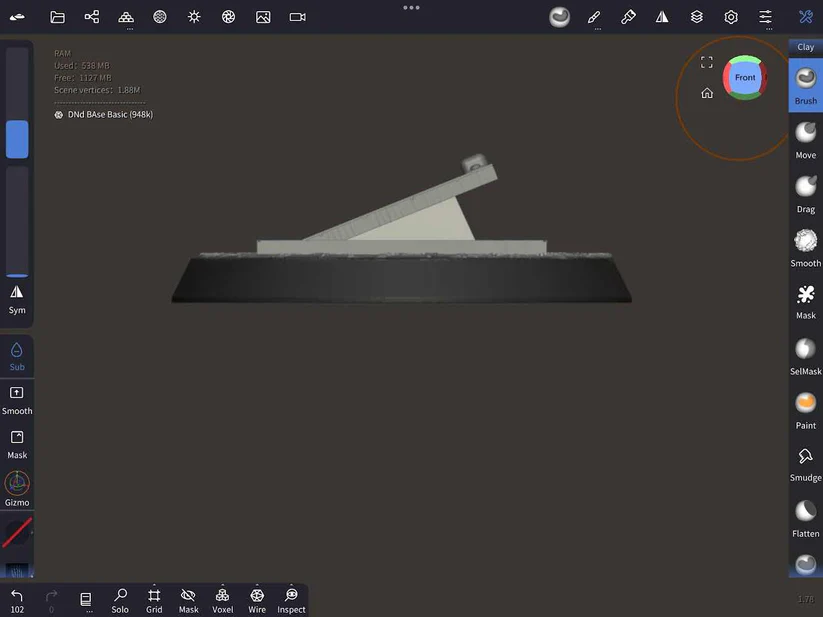823x617 pixels.
Task: Select the Flatten tool
Action: click(806, 518)
